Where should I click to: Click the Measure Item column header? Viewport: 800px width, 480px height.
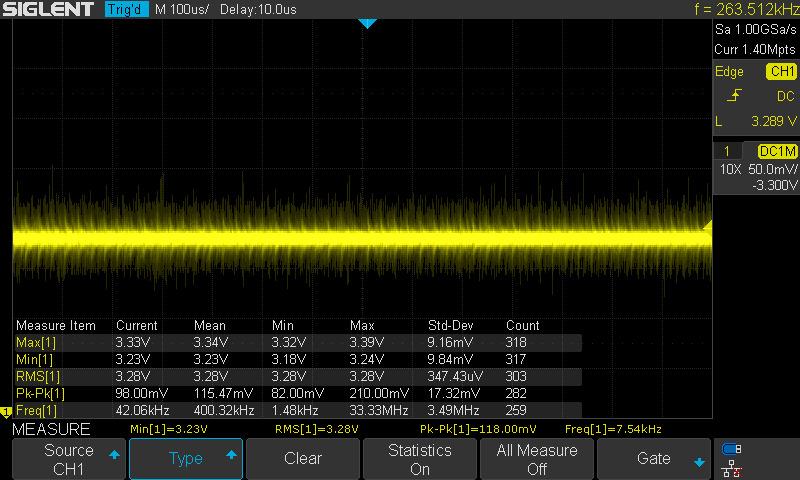click(x=56, y=325)
